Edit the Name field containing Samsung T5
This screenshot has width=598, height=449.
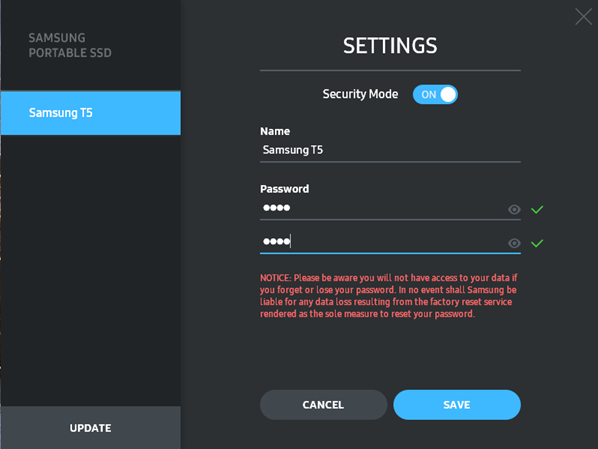390,150
